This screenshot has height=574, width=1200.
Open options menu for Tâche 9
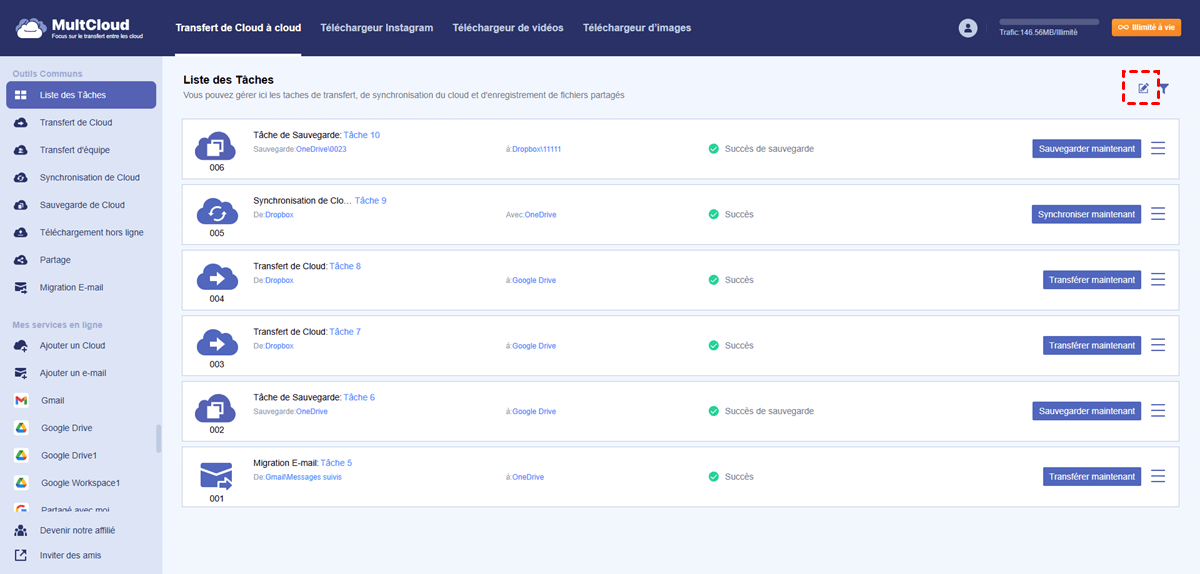pyautogui.click(x=1158, y=214)
